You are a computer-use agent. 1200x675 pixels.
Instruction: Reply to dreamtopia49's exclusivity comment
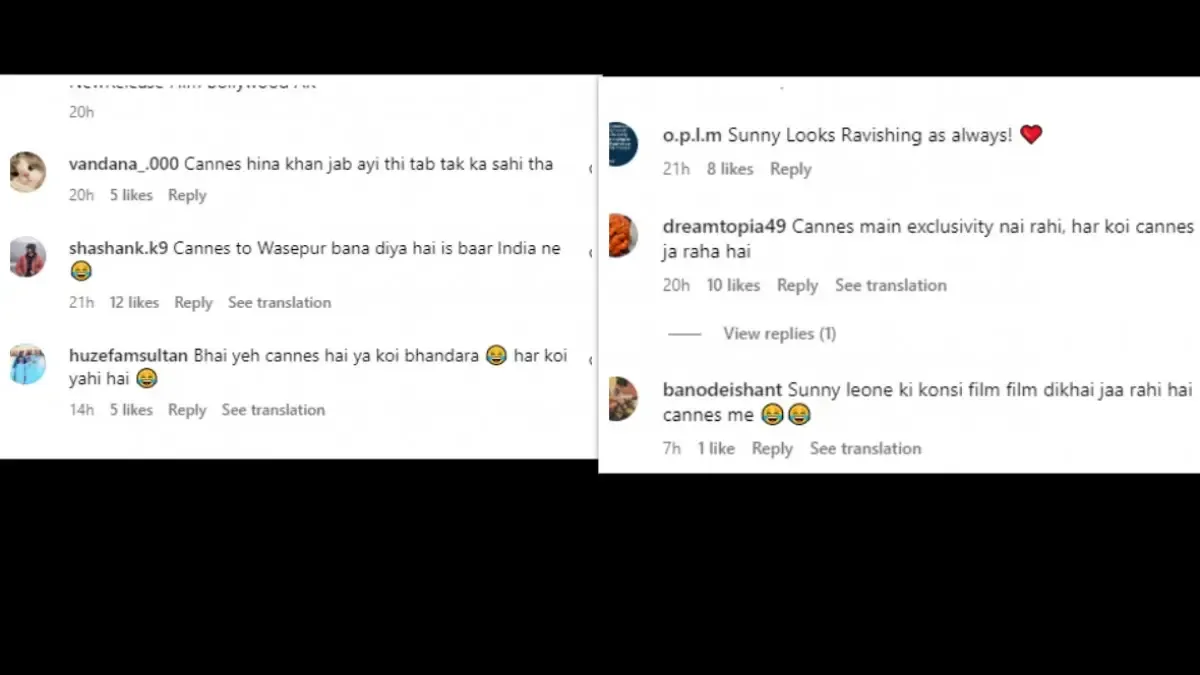point(797,285)
